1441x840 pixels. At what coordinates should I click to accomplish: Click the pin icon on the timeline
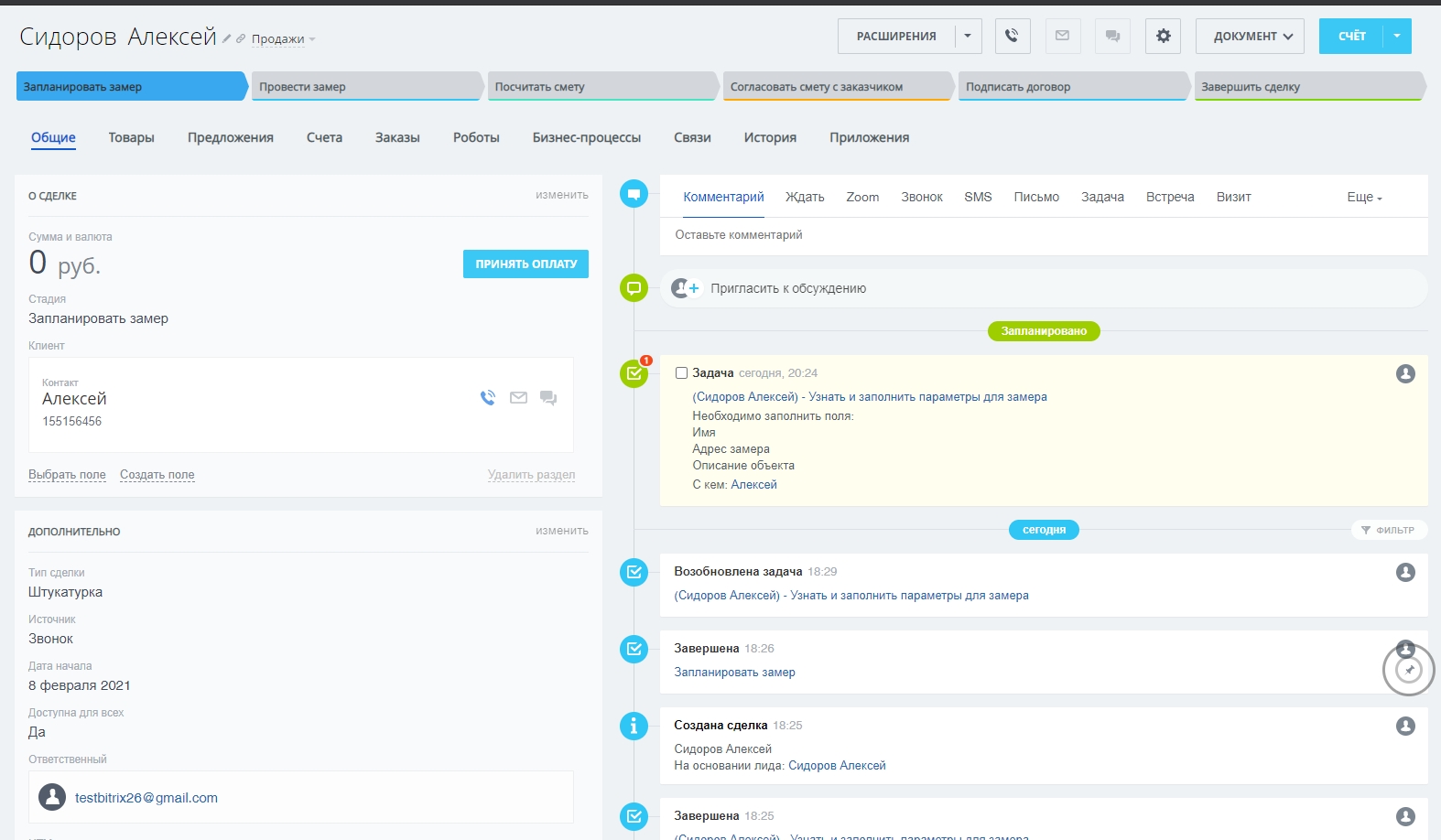[x=1409, y=670]
